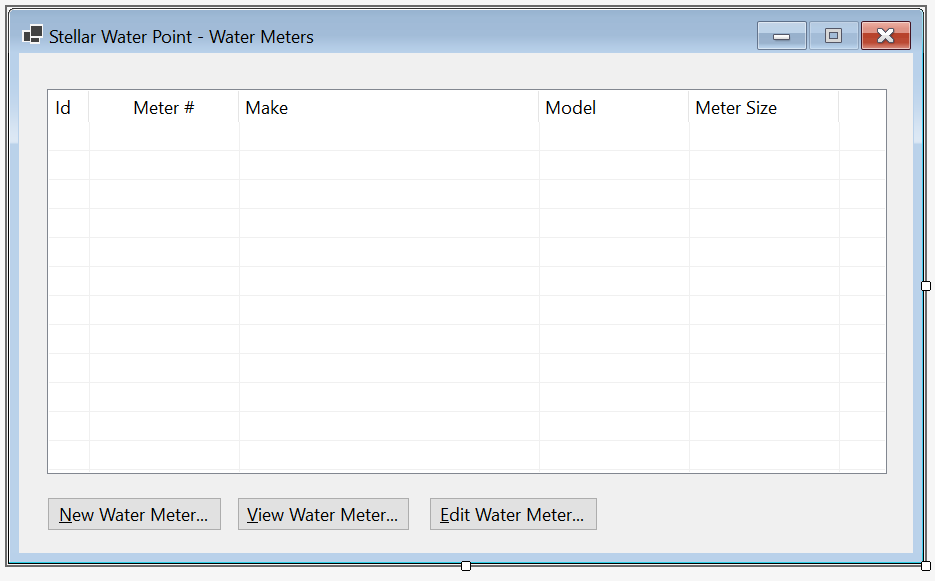Viewport: 935px width, 581px height.
Task: Click the New Water Meter button
Action: (134, 514)
